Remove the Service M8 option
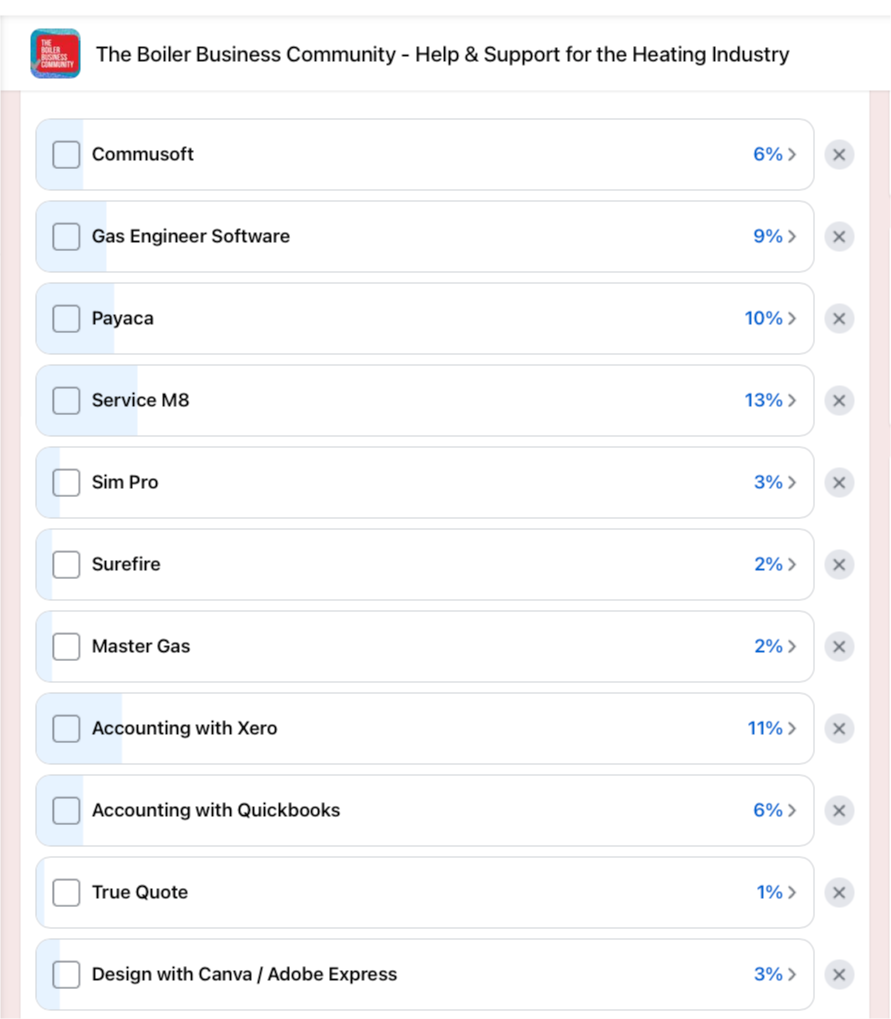This screenshot has width=891, height=1019. coord(839,401)
